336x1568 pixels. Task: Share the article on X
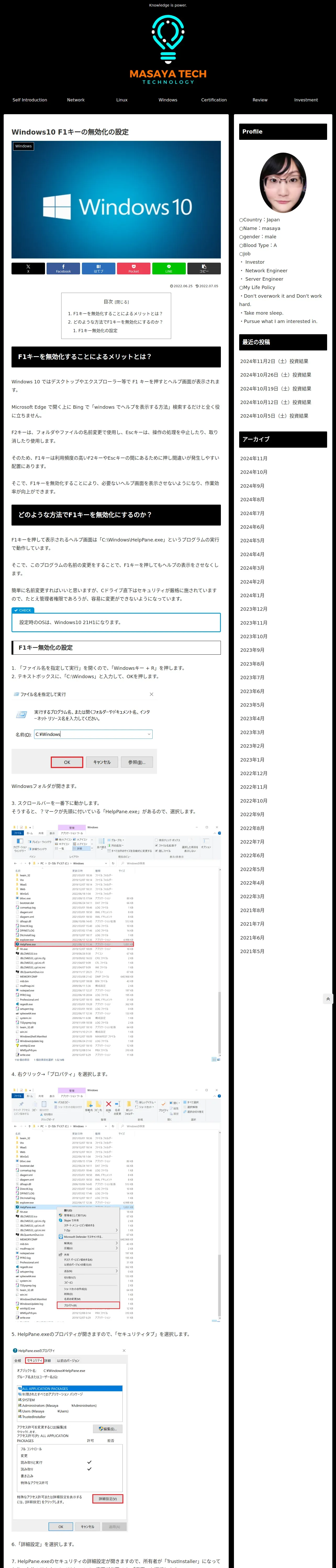pos(28,268)
